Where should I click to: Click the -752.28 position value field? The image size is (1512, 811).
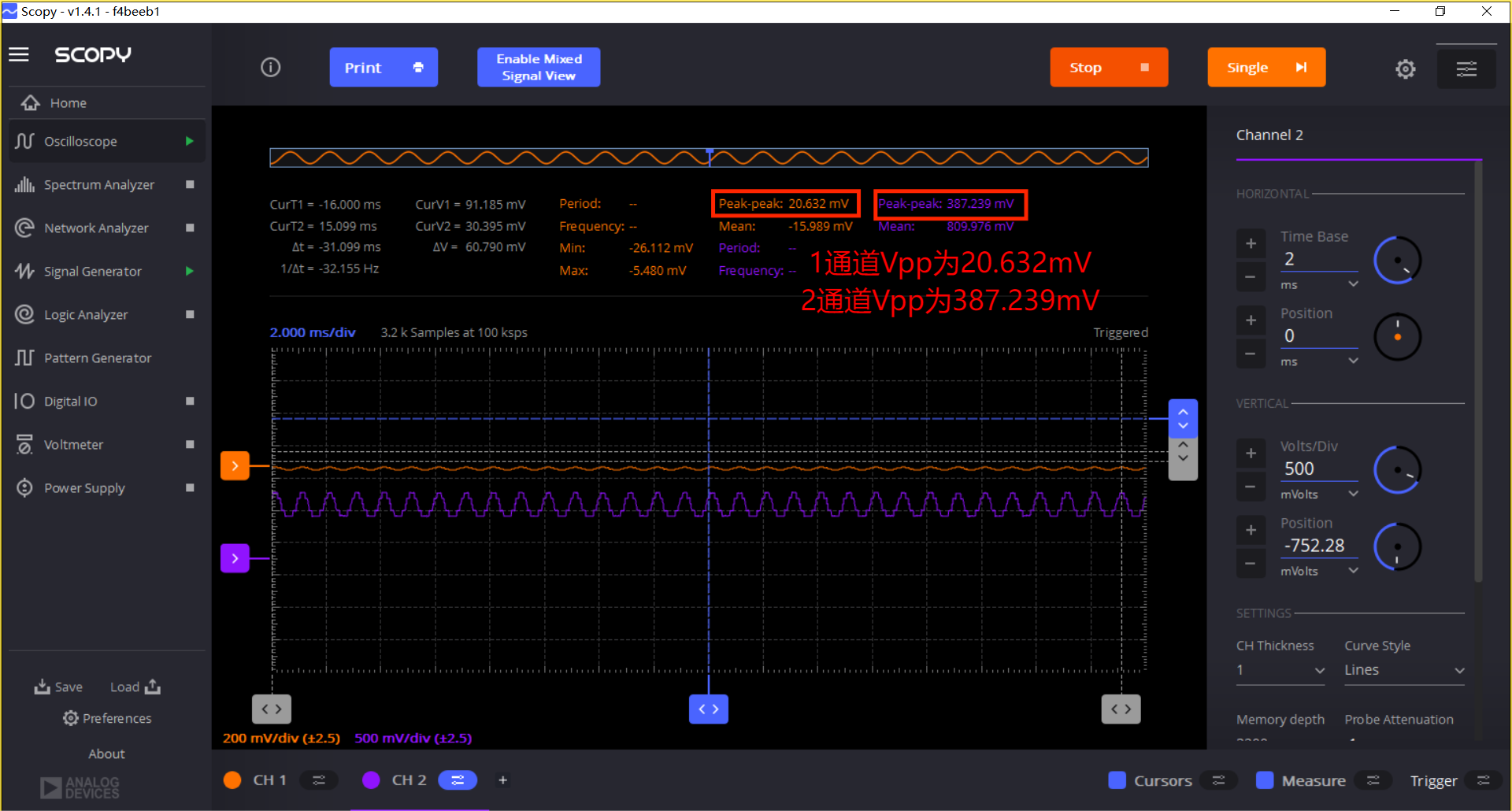tap(1319, 545)
